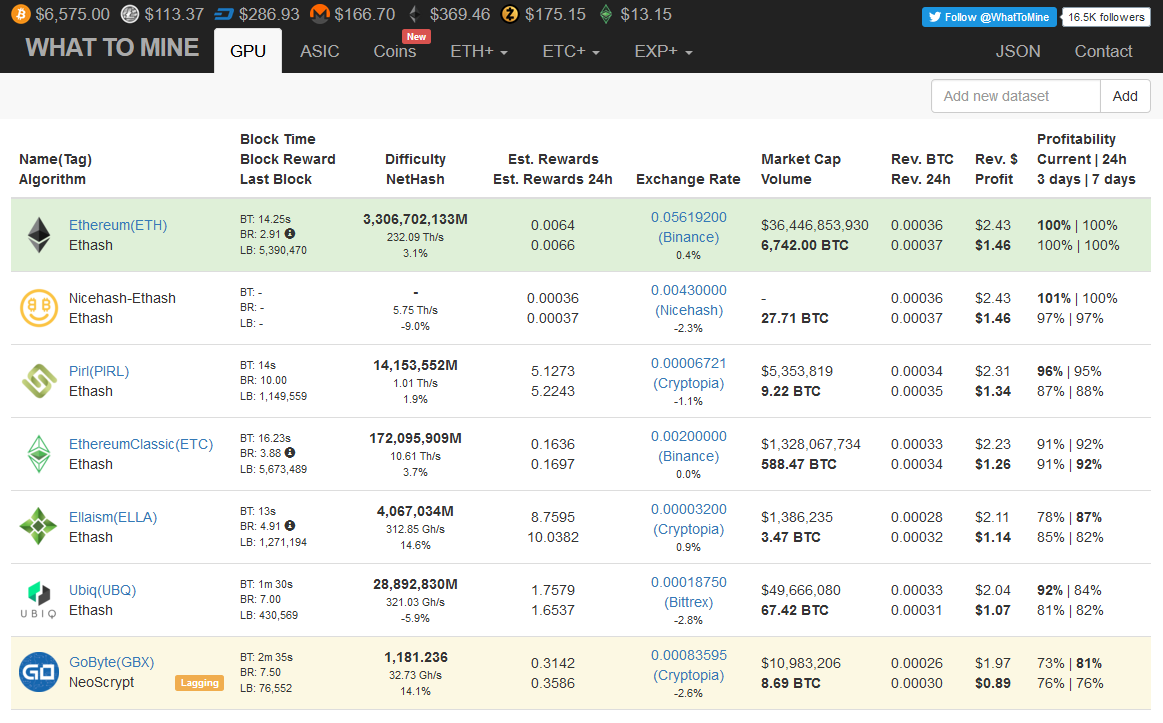
Task: Open the Ethereum(ETH) coin link
Action: (x=118, y=225)
